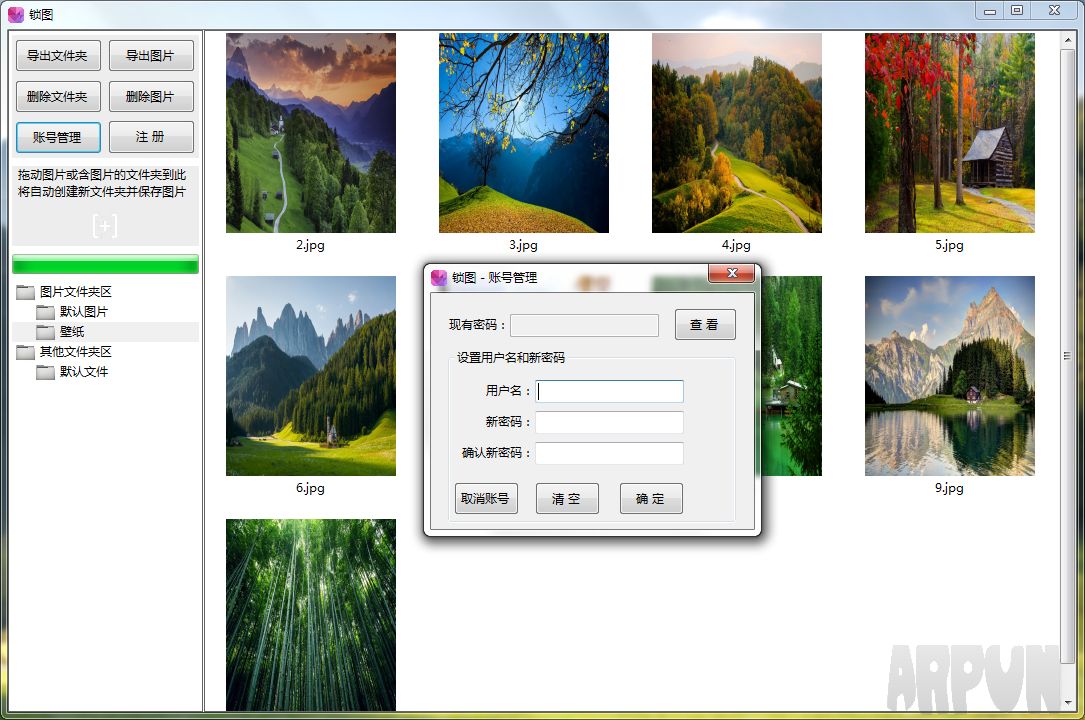Click the 现有密码 input field

click(584, 324)
